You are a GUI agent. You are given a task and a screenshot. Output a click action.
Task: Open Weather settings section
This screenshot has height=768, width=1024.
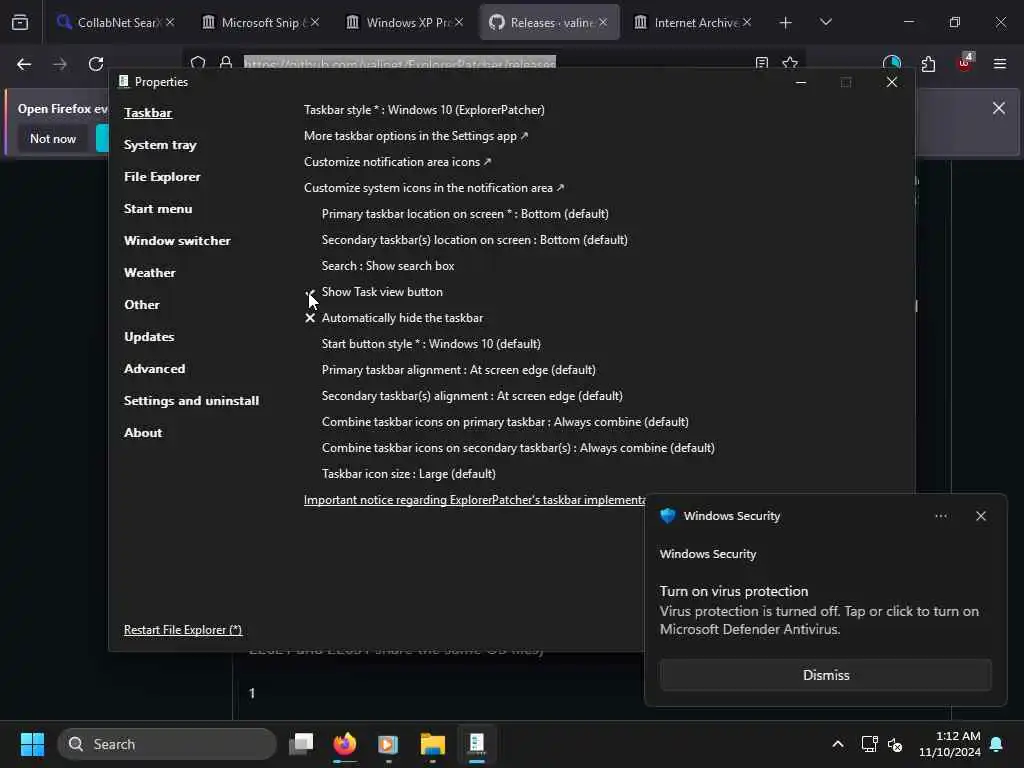(150, 273)
